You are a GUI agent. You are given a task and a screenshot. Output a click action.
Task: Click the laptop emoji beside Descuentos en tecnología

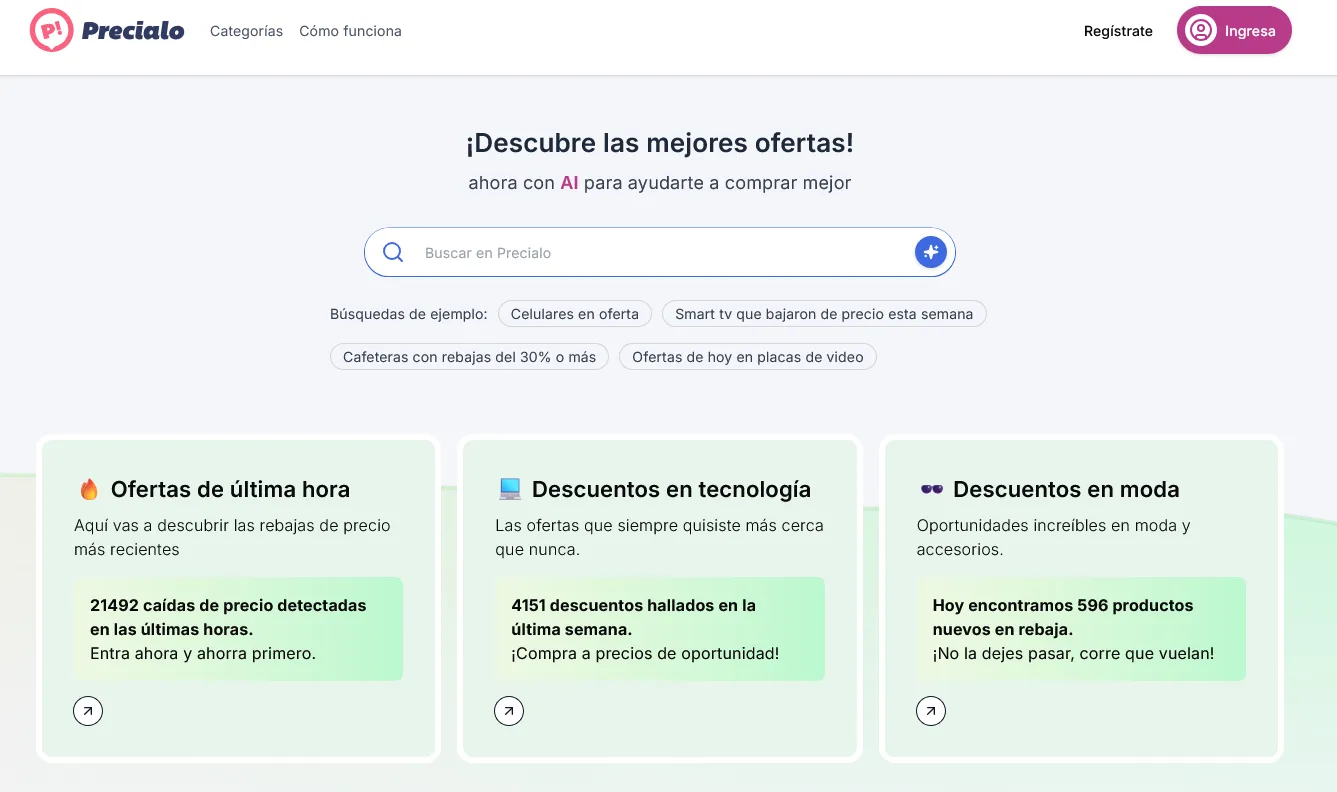[510, 489]
